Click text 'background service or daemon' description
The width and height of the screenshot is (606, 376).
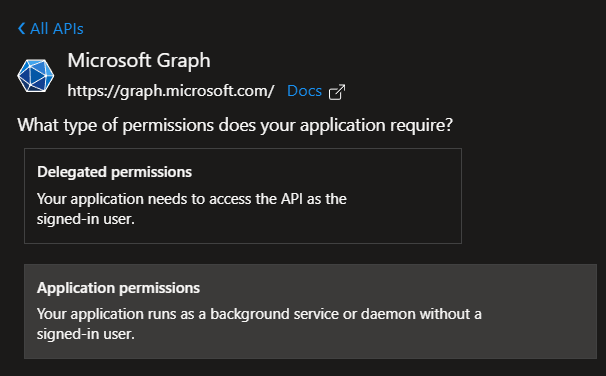(x=259, y=324)
